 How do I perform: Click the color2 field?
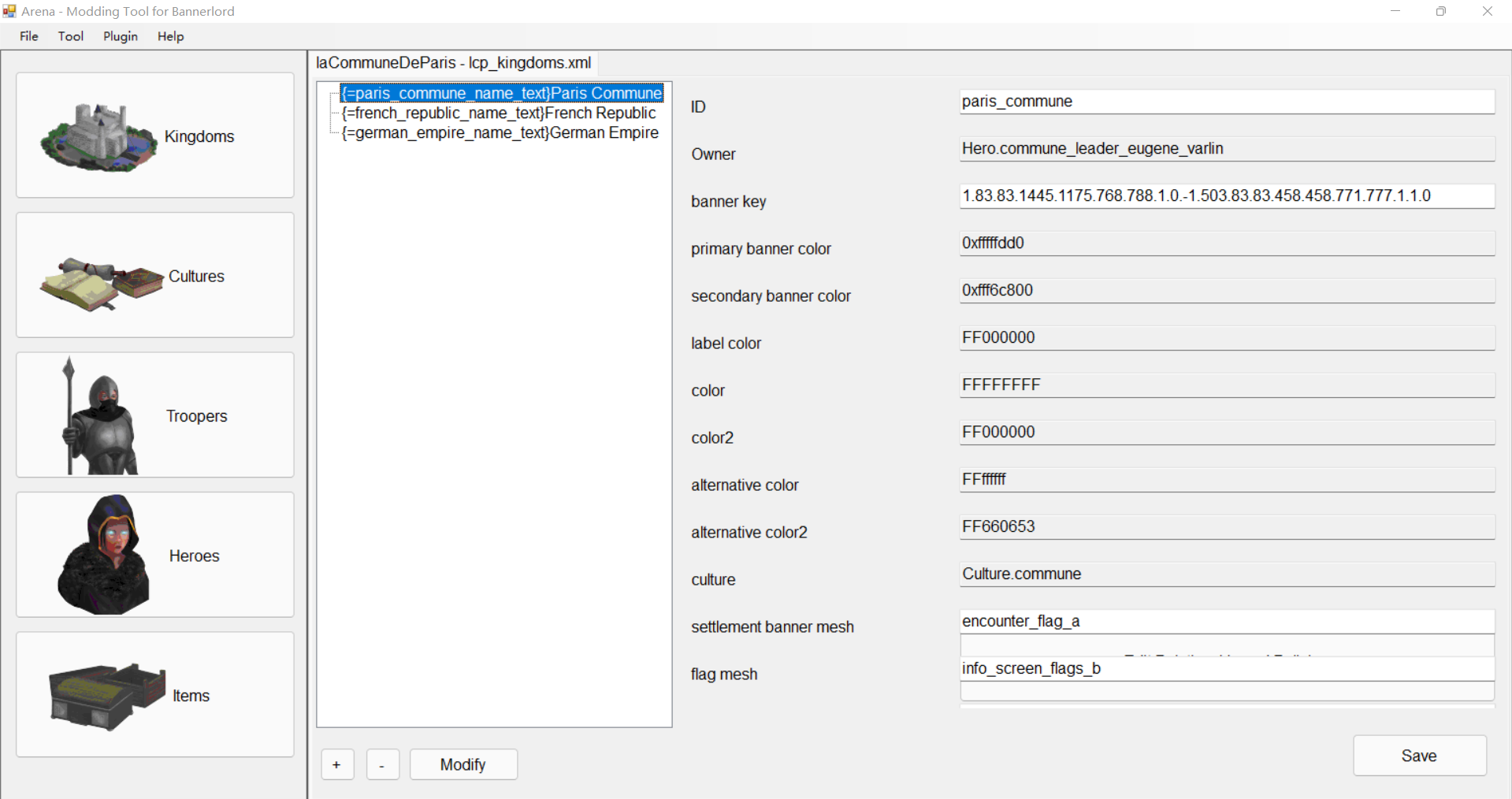pos(1227,433)
